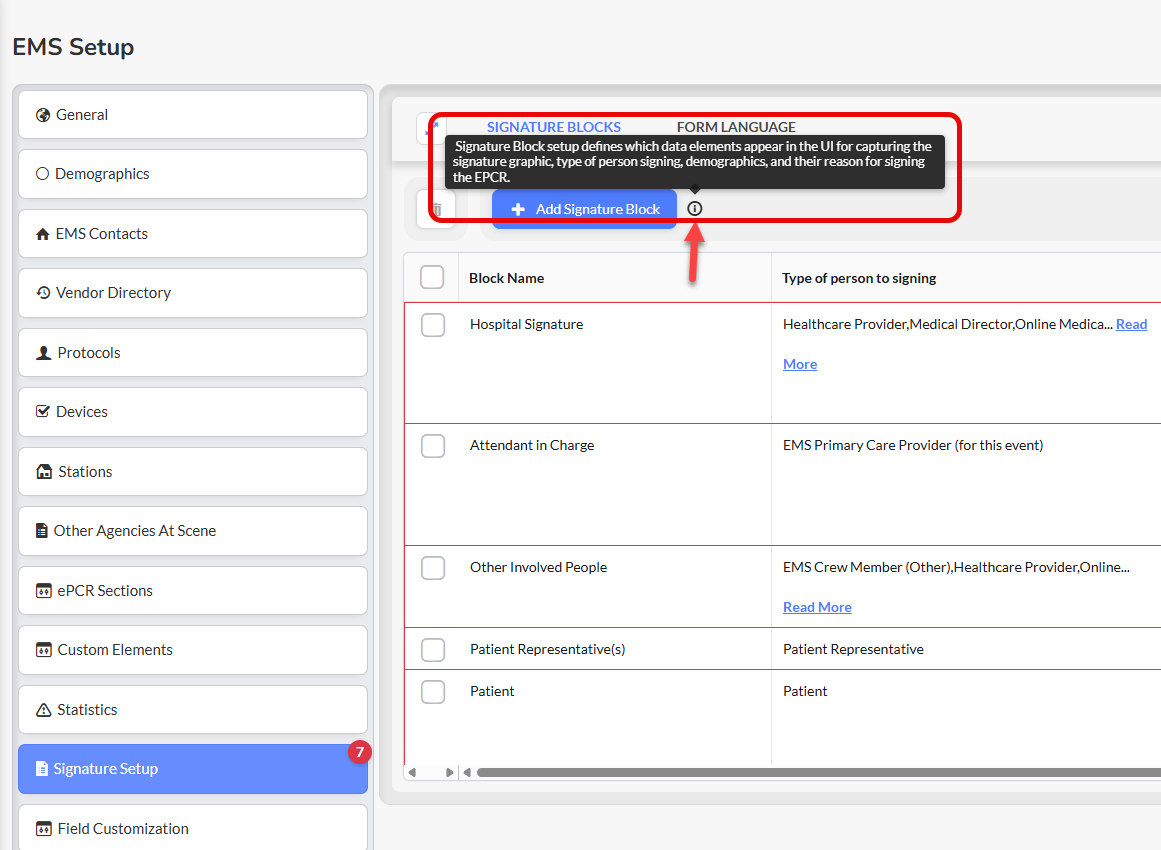Go to Other Agencies At Scene
The image size is (1161, 850).
tap(193, 531)
